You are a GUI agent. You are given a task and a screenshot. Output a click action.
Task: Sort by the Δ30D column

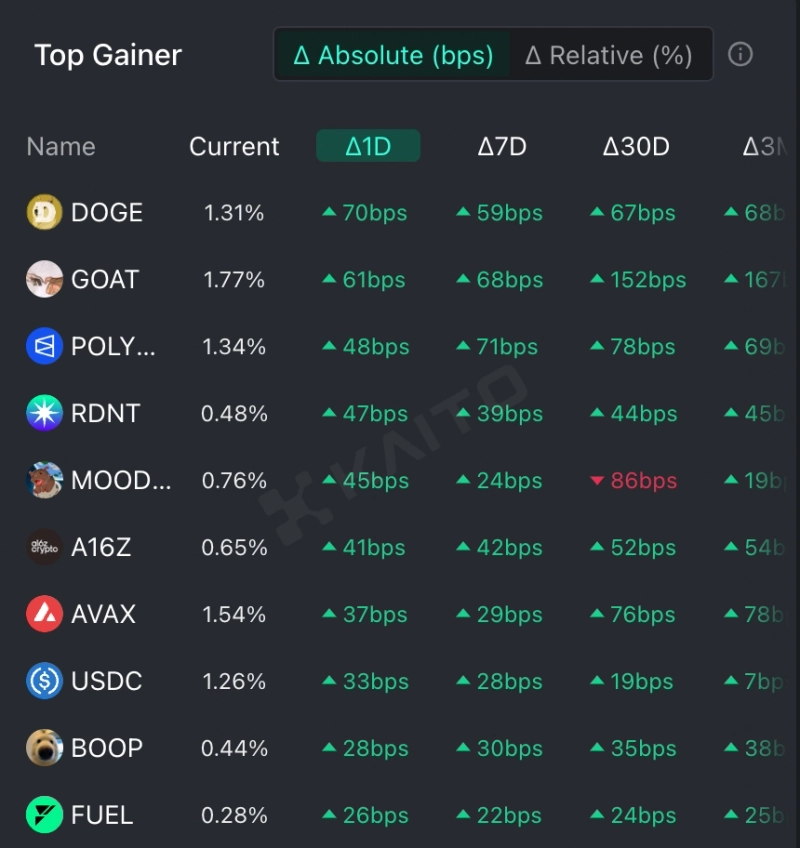[x=636, y=147]
